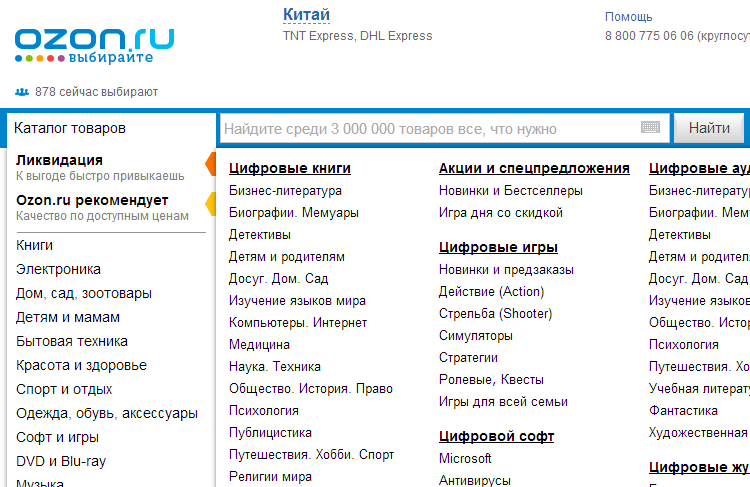This screenshot has height=487, width=750.
Task: Select Спорт и отдых category
Action: 64,389
